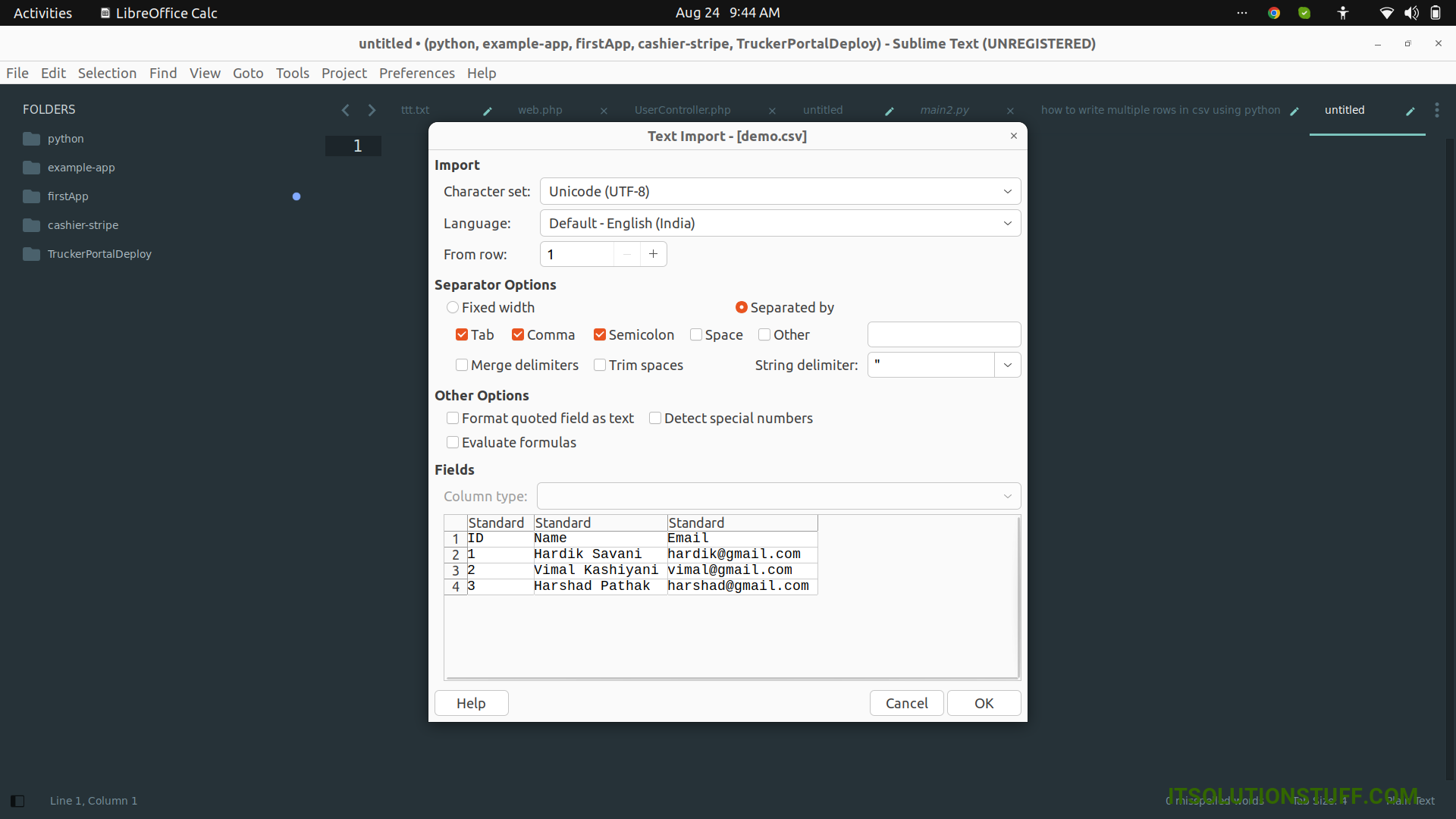Check Trim spaces option
This screenshot has width=1456, height=819.
pos(600,365)
